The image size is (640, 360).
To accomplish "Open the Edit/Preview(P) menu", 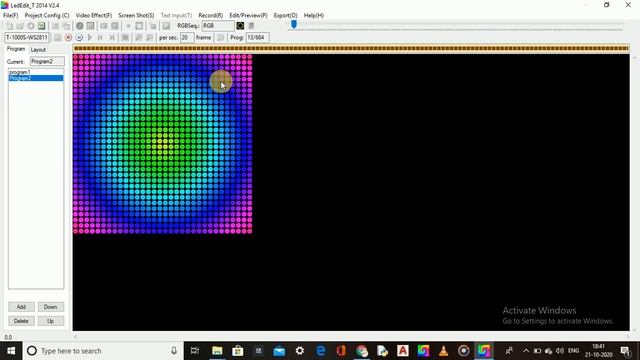I will coord(248,15).
